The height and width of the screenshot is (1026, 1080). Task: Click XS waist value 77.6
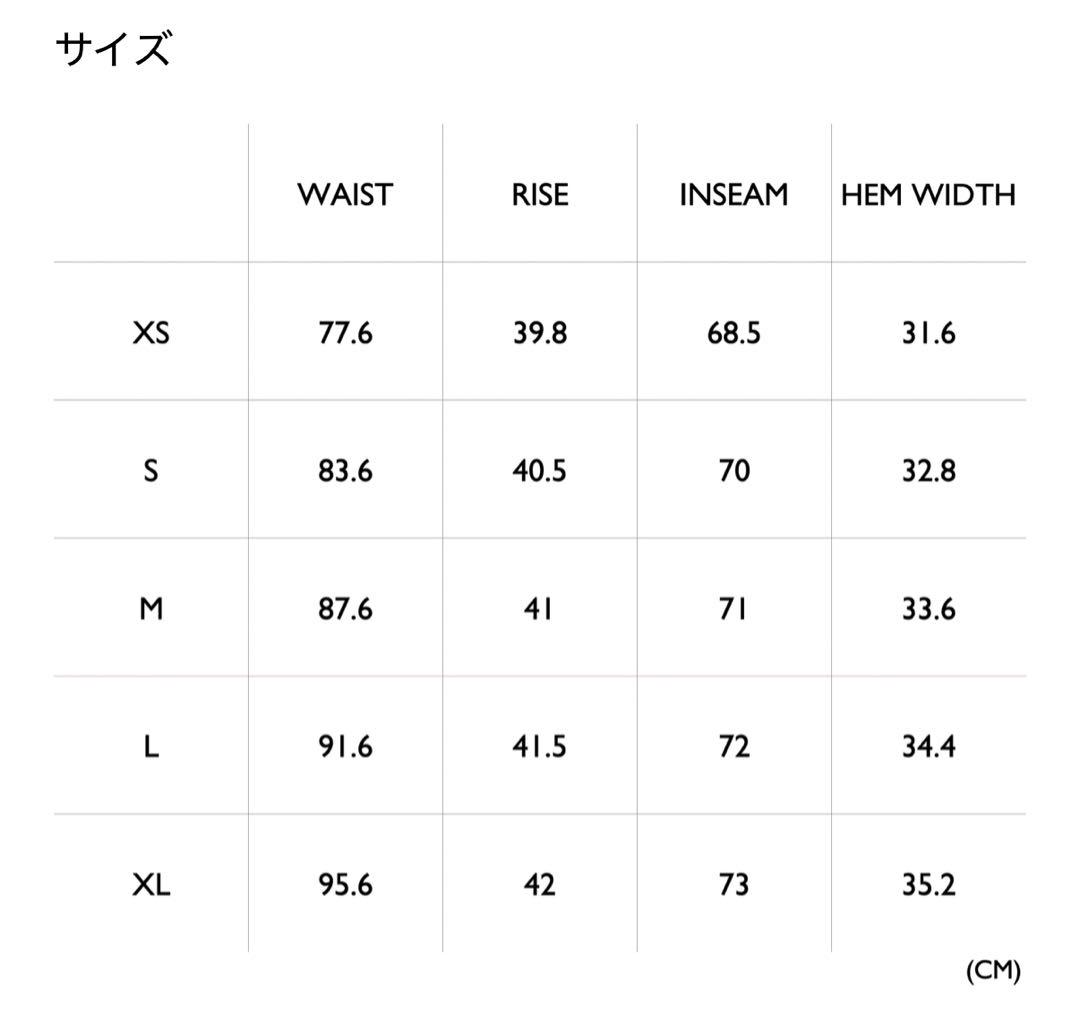click(x=346, y=333)
